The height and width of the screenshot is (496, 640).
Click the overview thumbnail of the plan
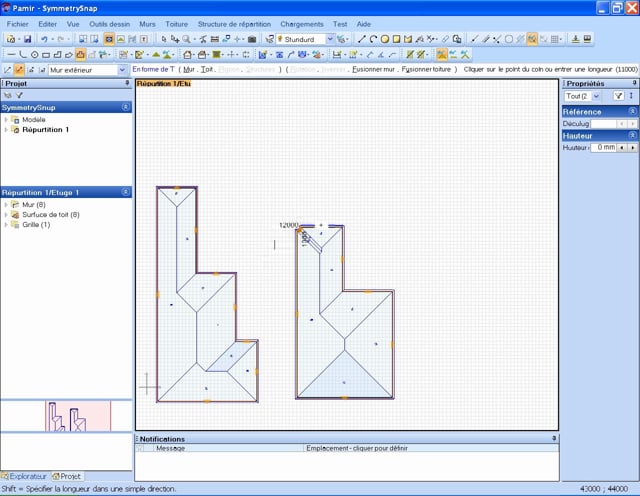point(78,416)
